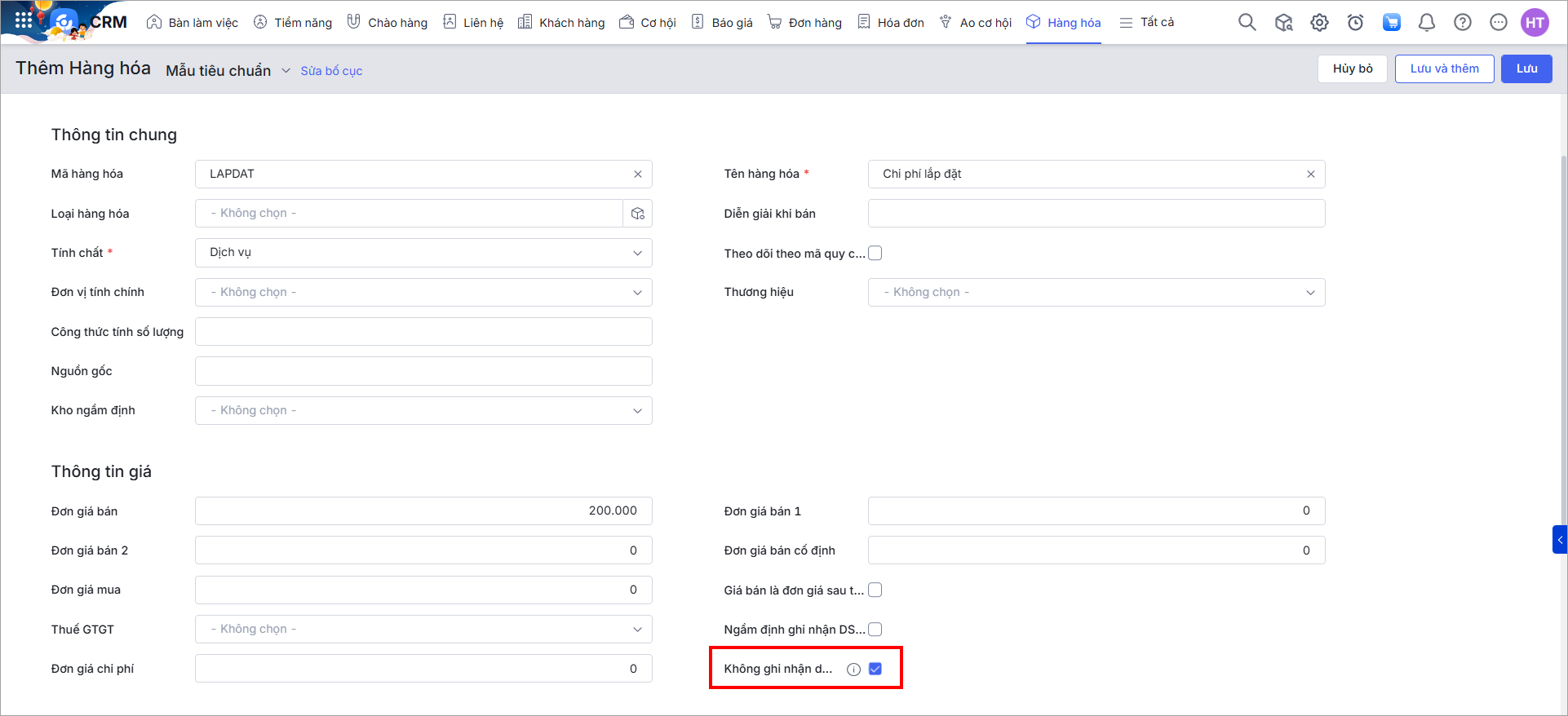Clear the Mã hàng hóa field
Viewport: 1568px width, 716px height.
[637, 175]
